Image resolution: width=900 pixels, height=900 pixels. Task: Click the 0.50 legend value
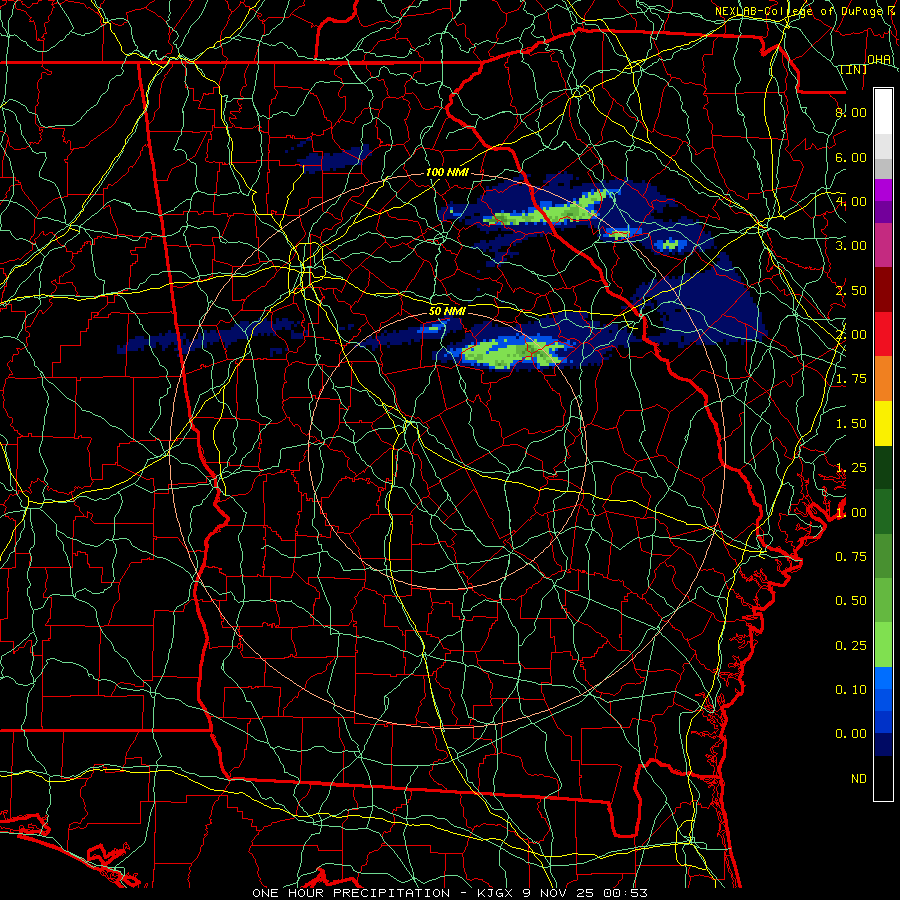[x=851, y=601]
